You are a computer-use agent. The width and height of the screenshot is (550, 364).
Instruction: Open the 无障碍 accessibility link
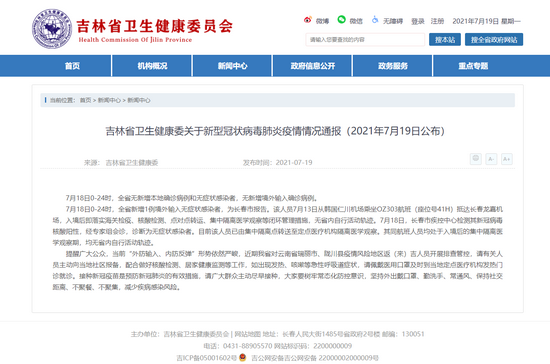click(x=393, y=21)
